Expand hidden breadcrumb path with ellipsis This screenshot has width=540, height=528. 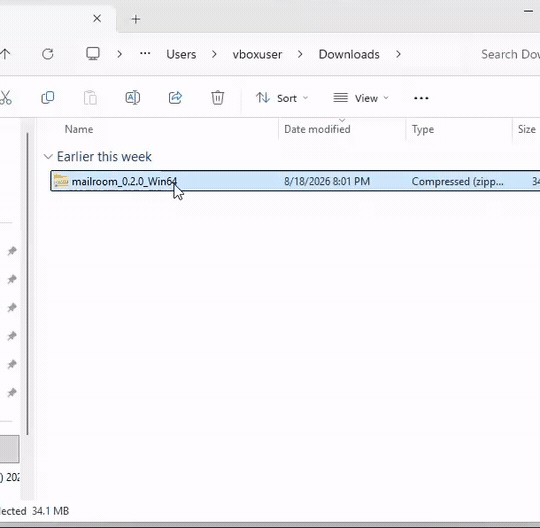coord(145,53)
